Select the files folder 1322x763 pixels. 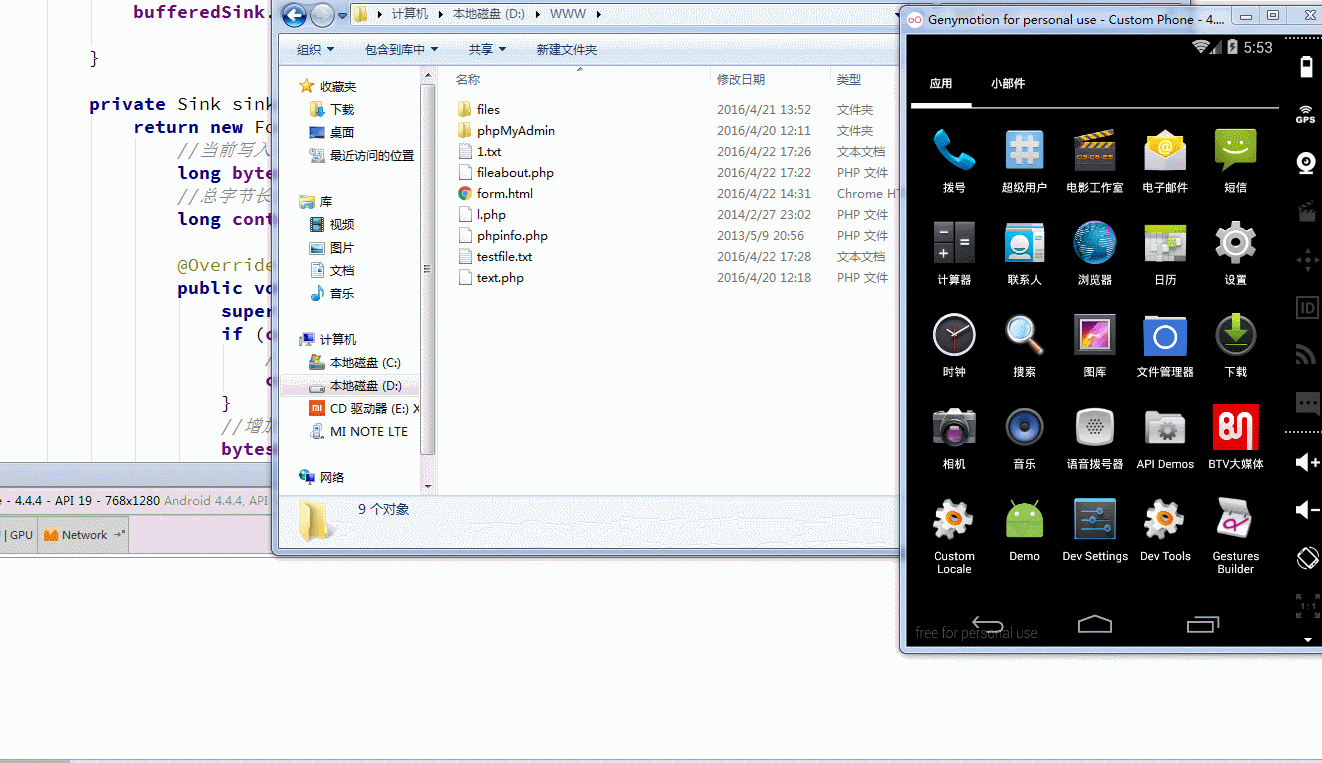[x=488, y=109]
